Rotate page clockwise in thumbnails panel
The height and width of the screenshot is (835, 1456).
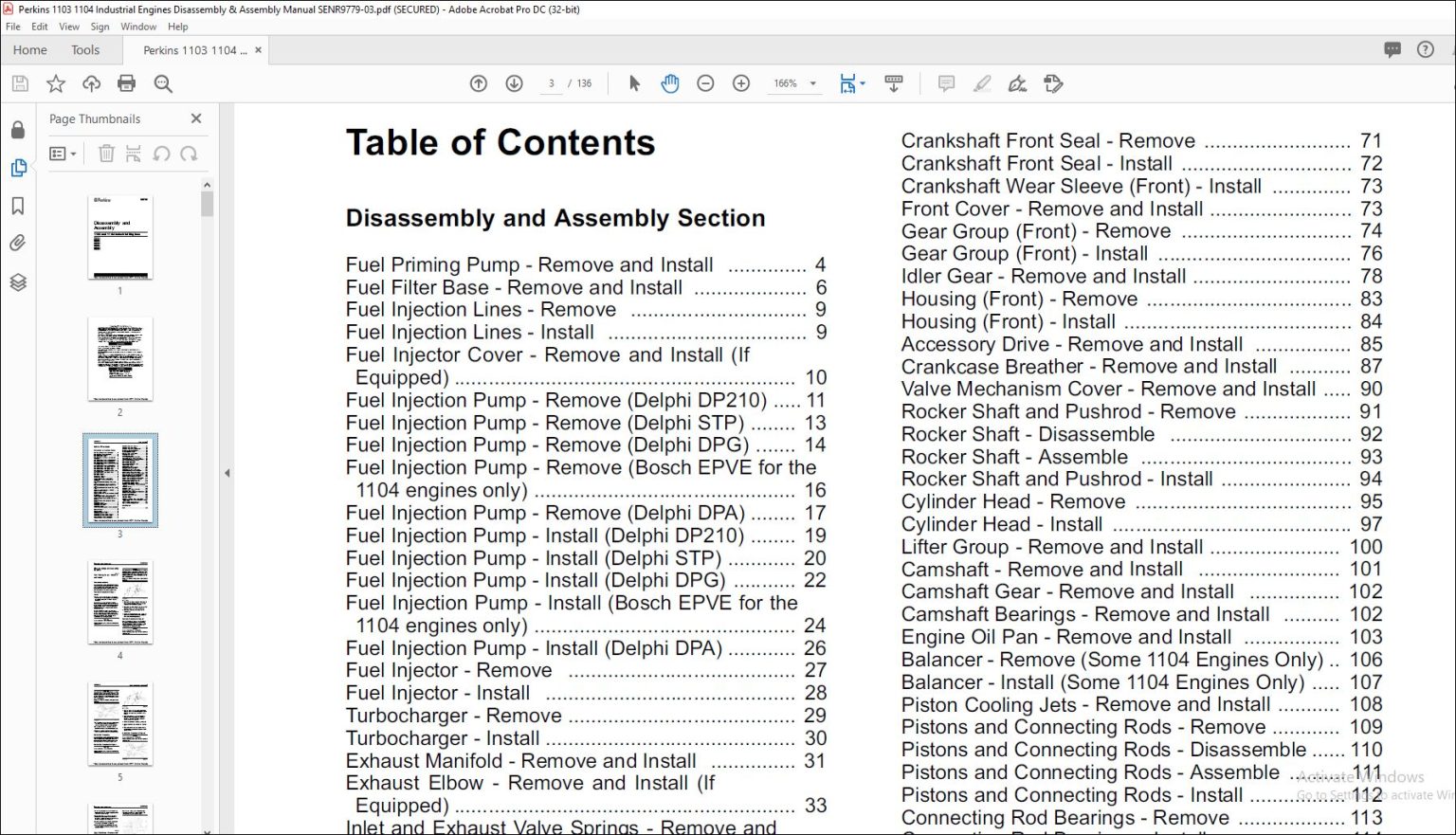click(189, 154)
